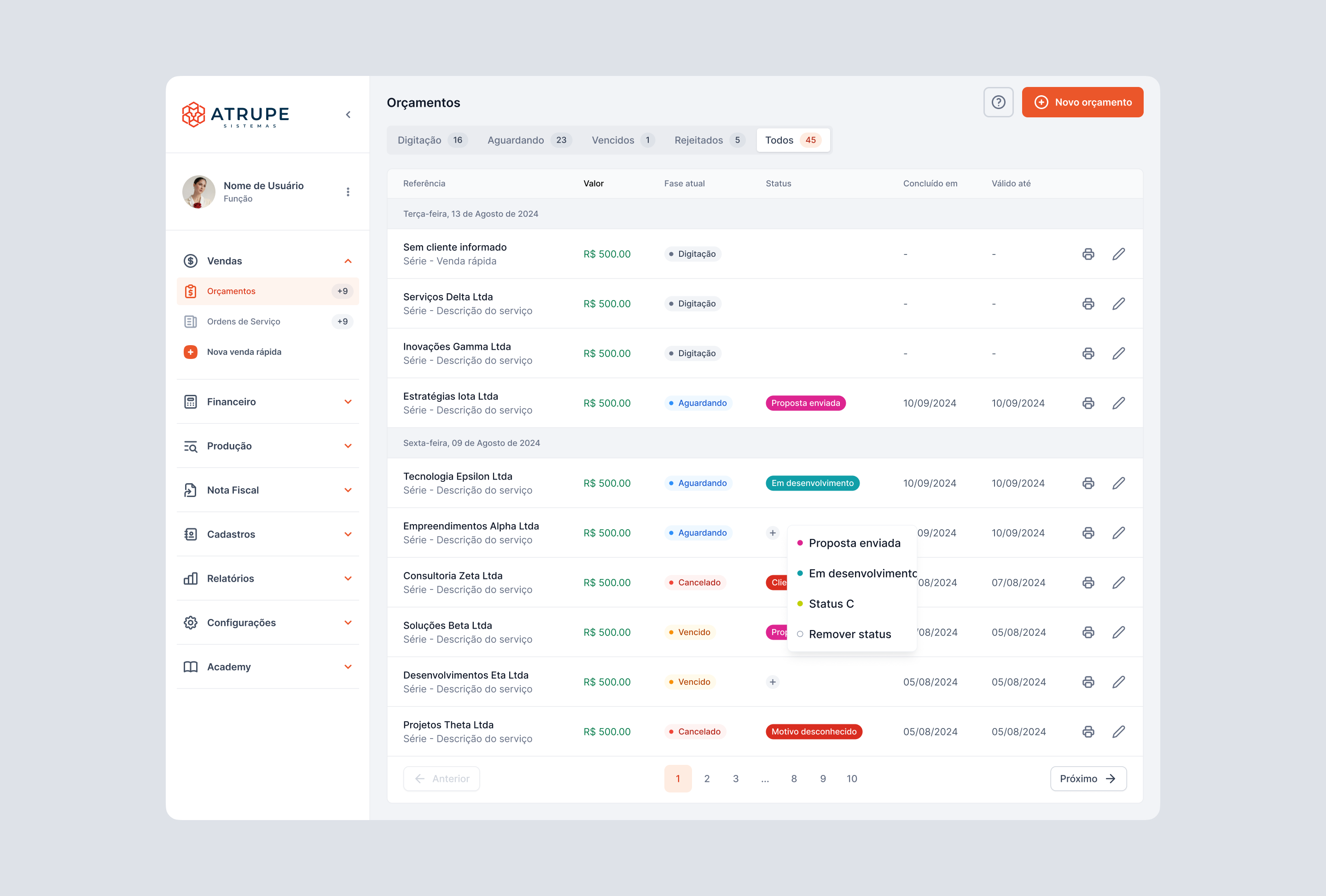Edit the Tecnologia Epsilon Ltda budget
1326x896 pixels.
[1118, 483]
